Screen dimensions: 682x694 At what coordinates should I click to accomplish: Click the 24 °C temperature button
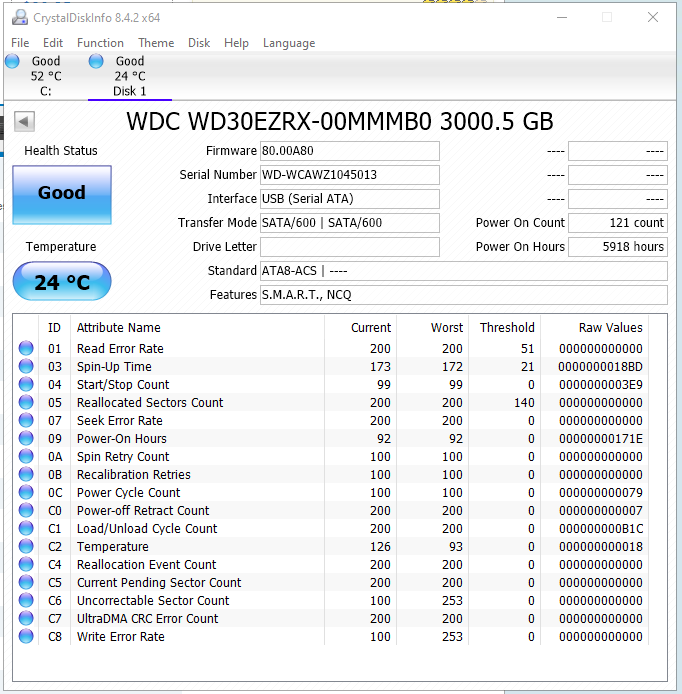click(62, 282)
